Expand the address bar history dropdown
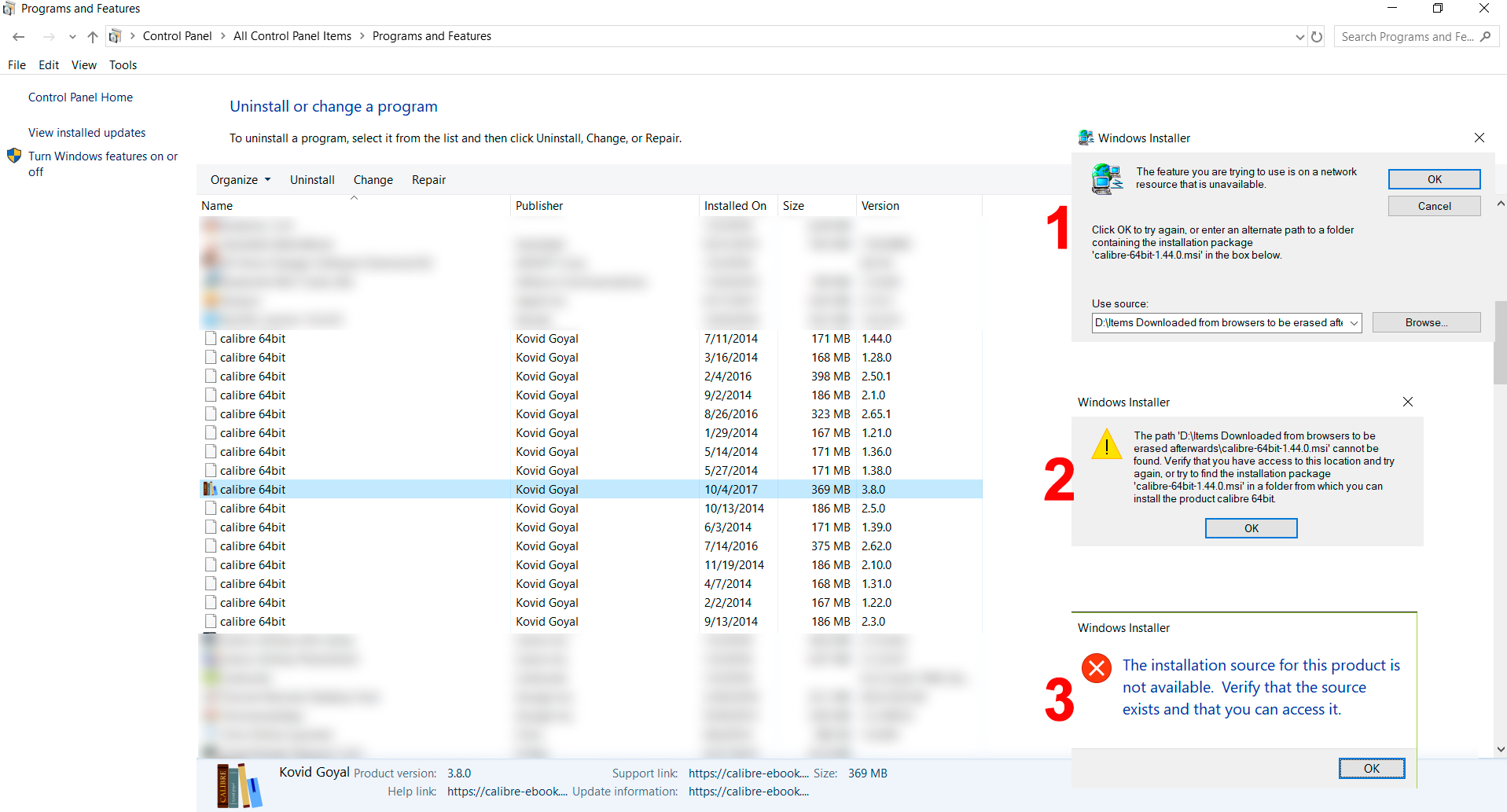The width and height of the screenshot is (1507, 812). coord(1299,37)
